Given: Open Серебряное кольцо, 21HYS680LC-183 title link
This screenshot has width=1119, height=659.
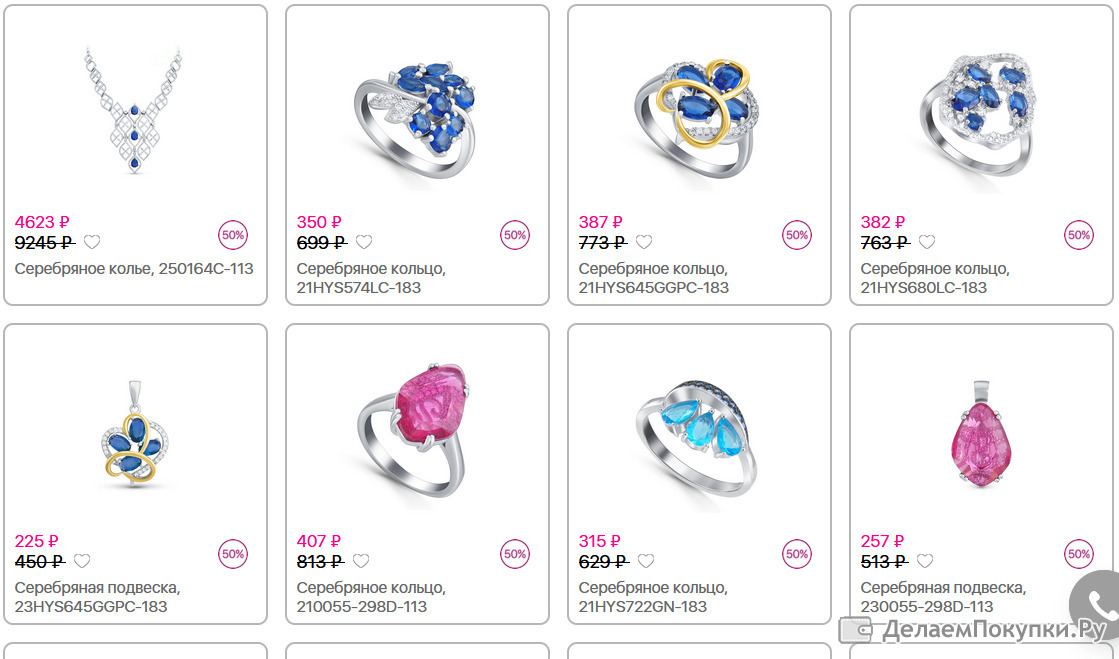Looking at the screenshot, I should click(x=935, y=278).
